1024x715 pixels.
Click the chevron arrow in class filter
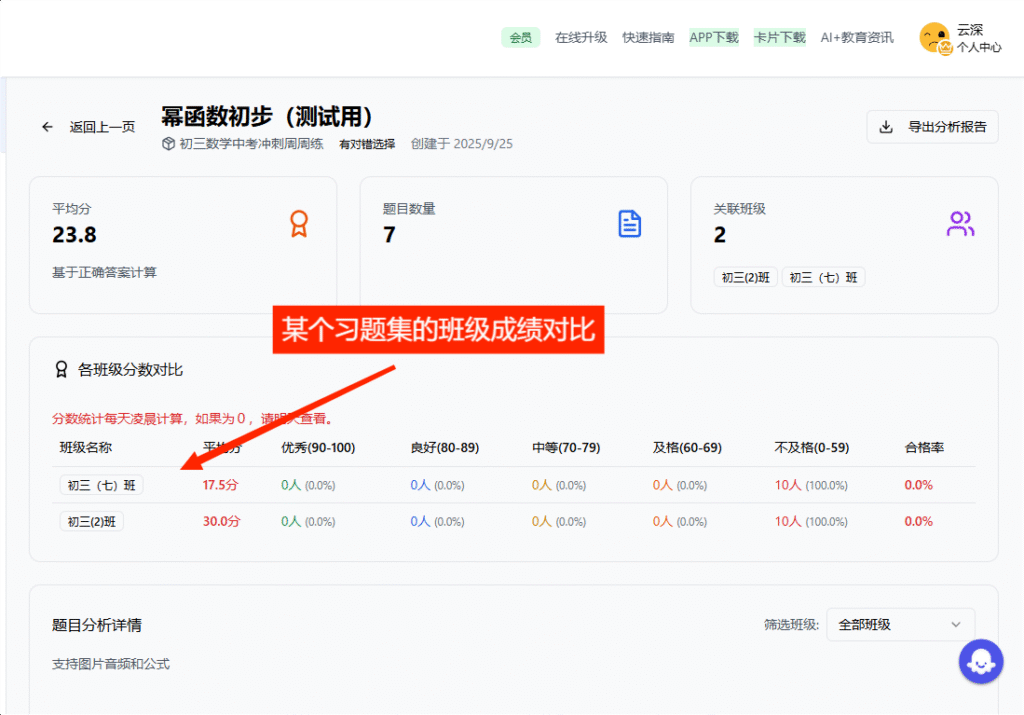955,625
